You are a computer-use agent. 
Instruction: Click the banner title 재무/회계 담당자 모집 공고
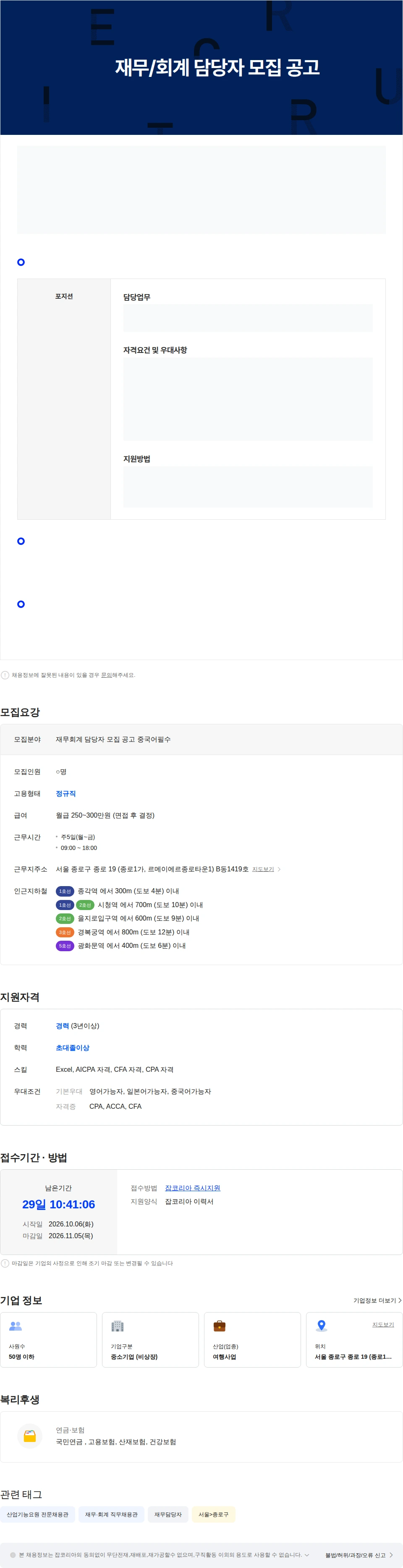click(x=217, y=67)
